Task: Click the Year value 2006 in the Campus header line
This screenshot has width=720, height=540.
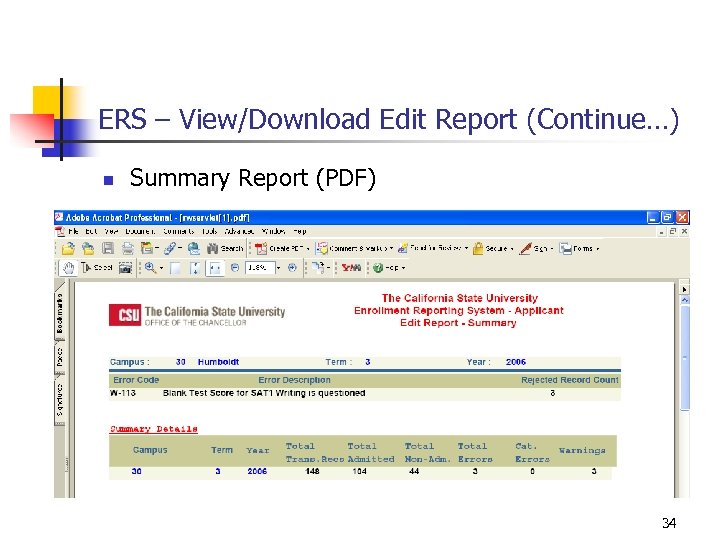Action: coord(516,362)
